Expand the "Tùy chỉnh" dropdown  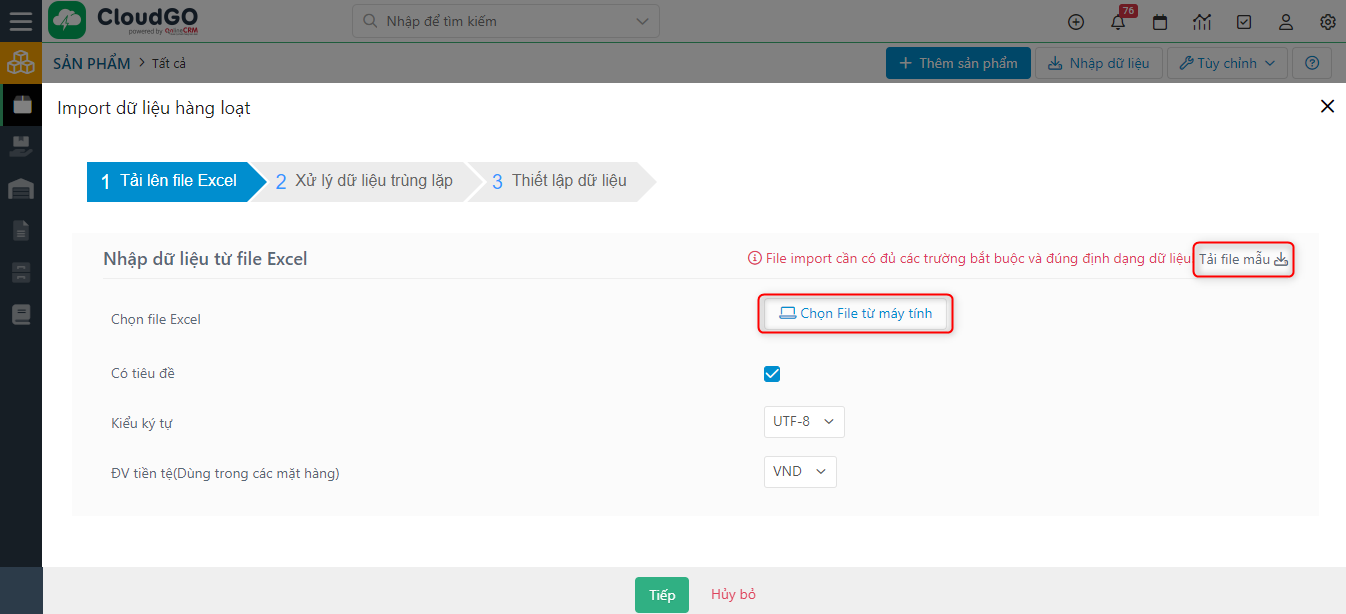point(1227,63)
